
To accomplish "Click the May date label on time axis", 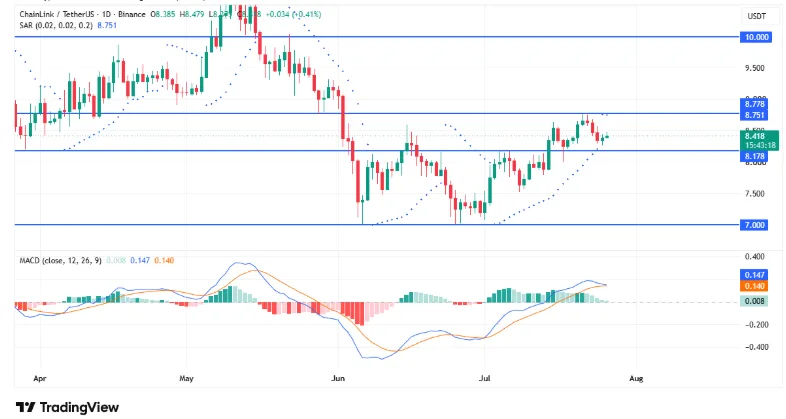I will point(186,378).
